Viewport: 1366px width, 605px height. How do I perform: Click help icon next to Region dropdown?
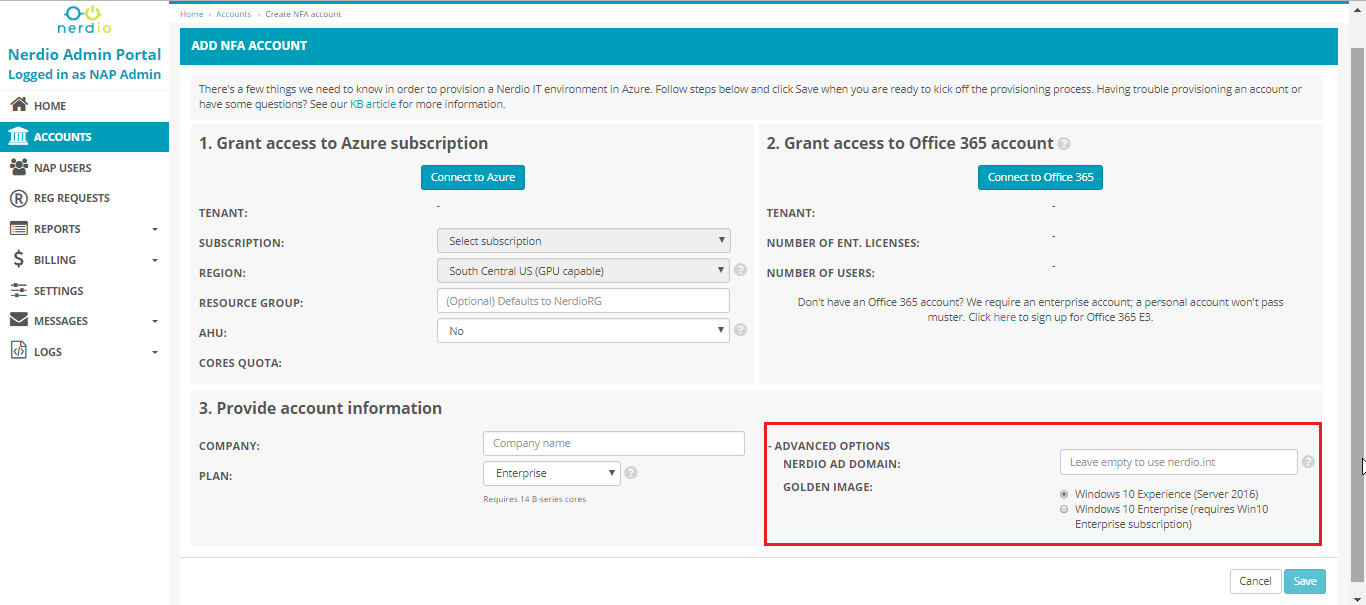click(740, 270)
